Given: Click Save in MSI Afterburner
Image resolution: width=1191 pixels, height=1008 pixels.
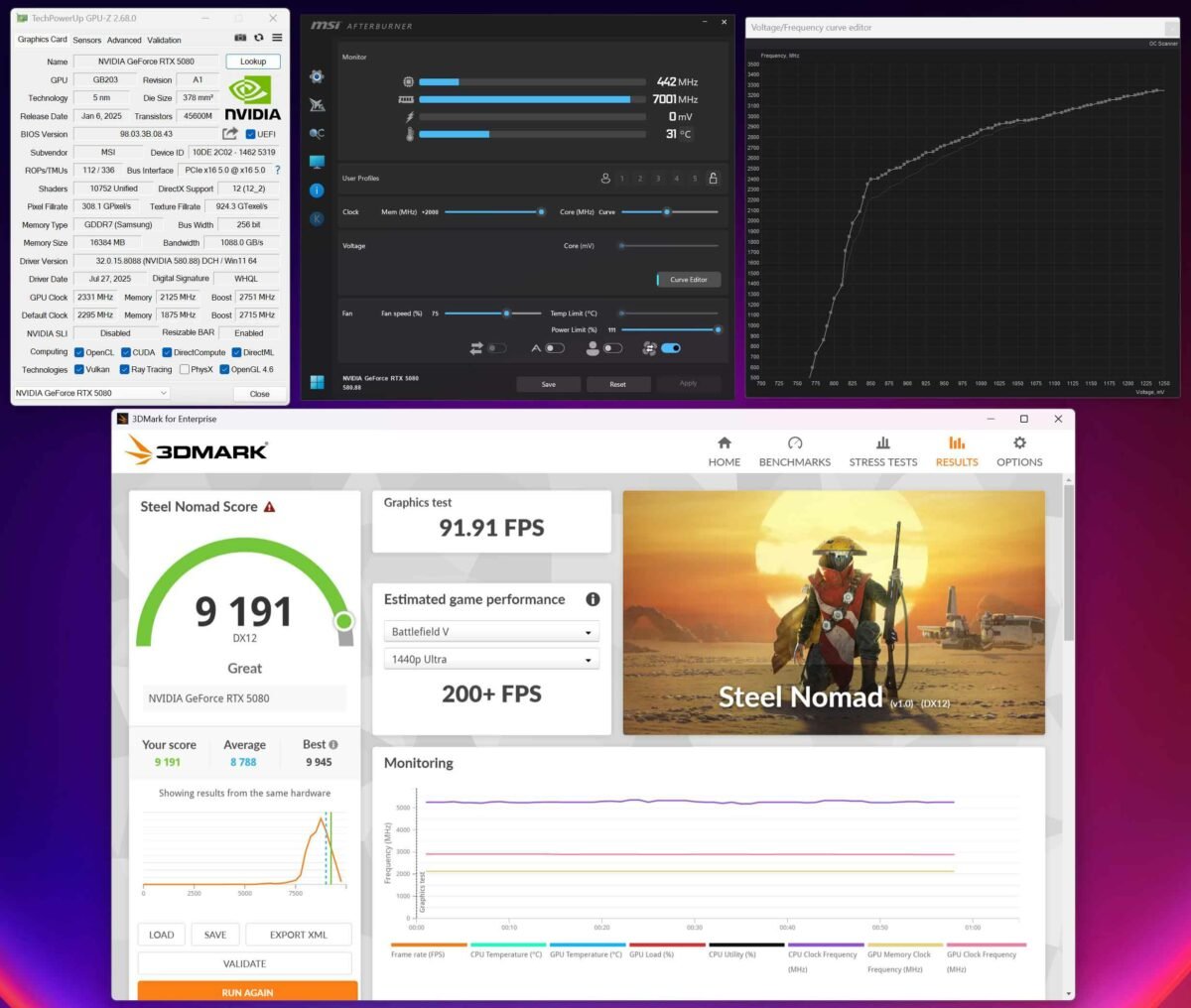Looking at the screenshot, I should click(548, 384).
